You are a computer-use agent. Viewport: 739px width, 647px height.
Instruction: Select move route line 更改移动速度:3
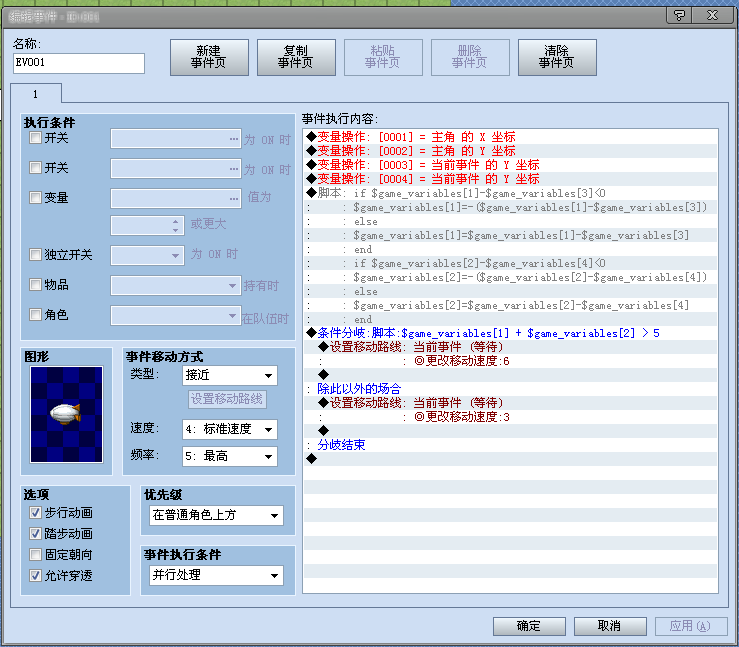510,417
